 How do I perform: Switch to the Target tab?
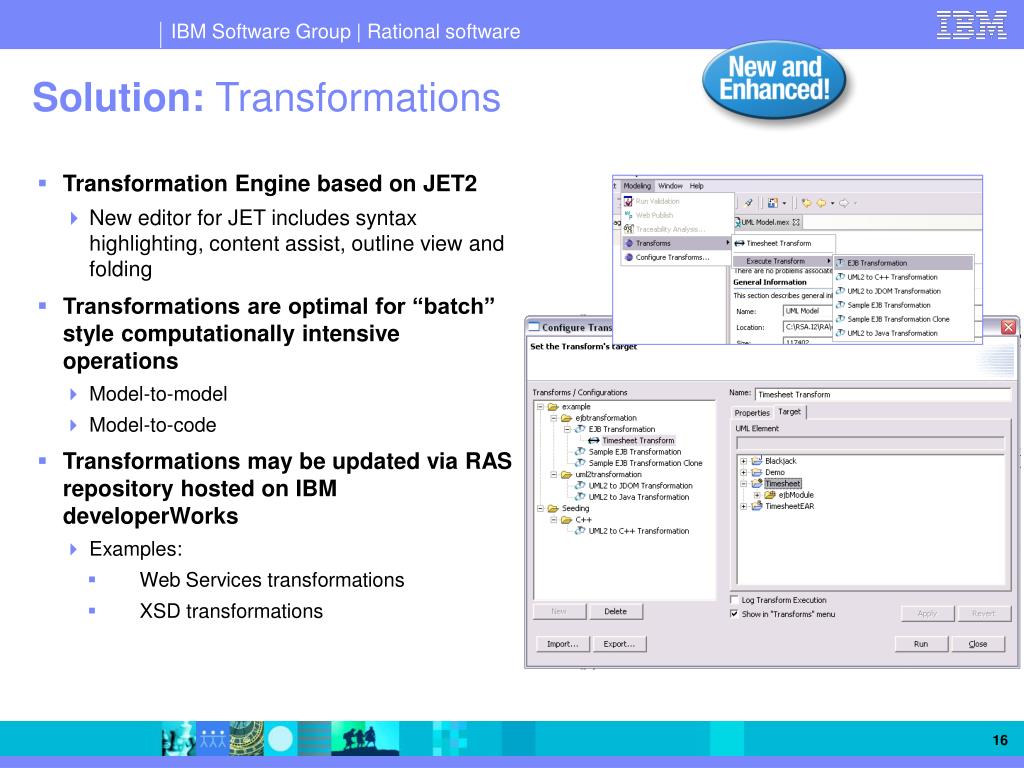790,411
